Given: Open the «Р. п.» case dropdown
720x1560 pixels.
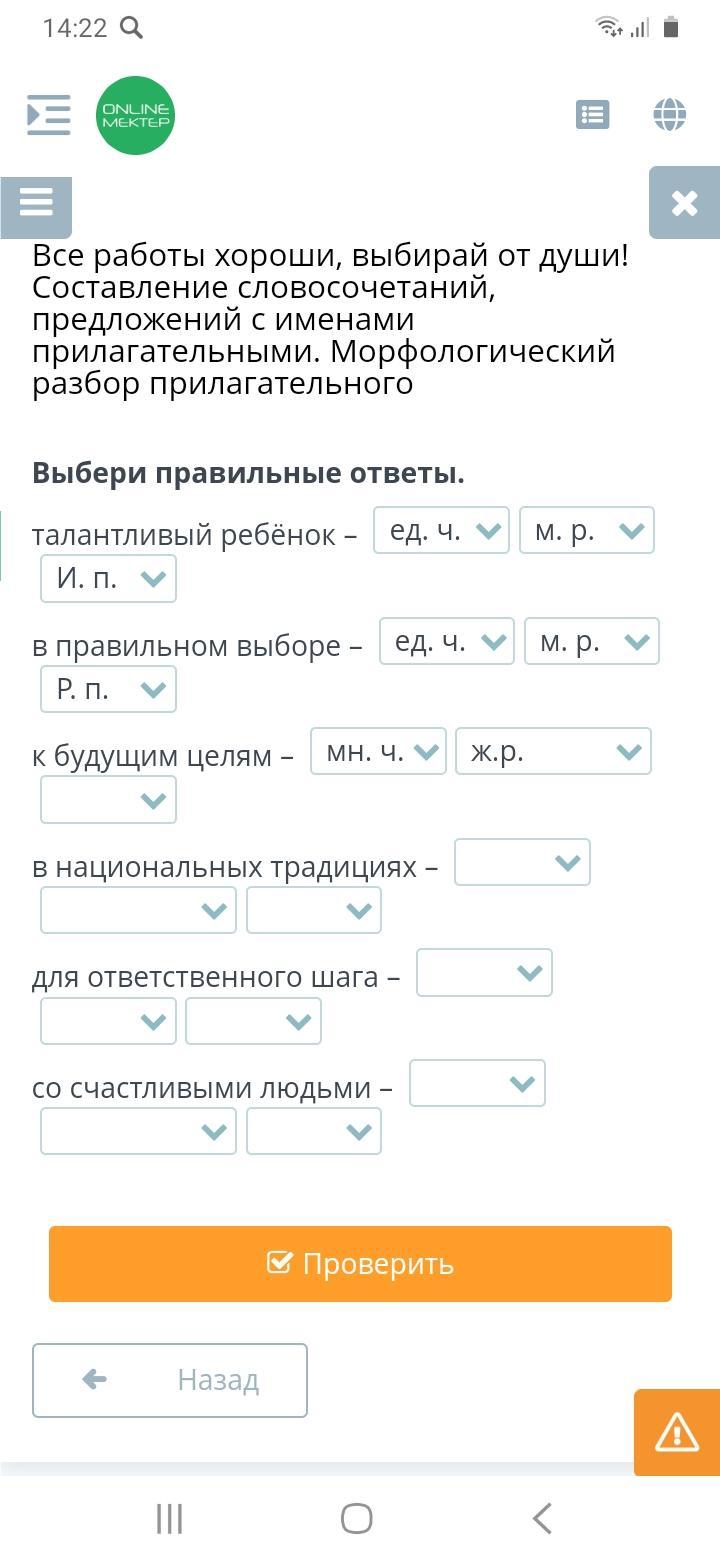Looking at the screenshot, I should (108, 689).
